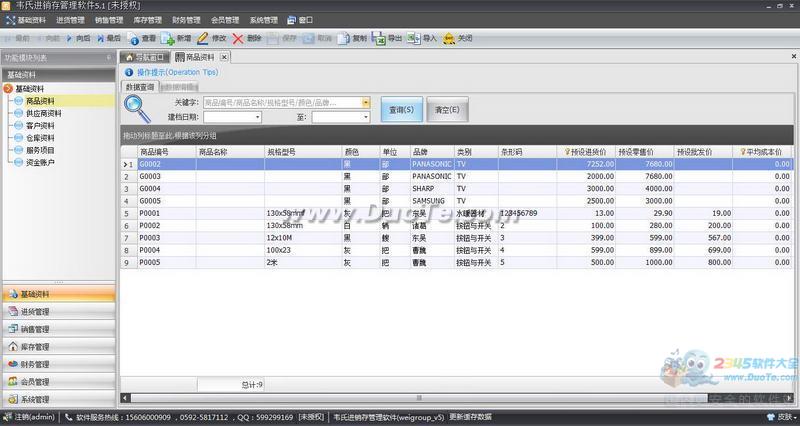800x426 pixels.
Task: Collapse the 基础资料 tree root node
Action: pos(8,89)
